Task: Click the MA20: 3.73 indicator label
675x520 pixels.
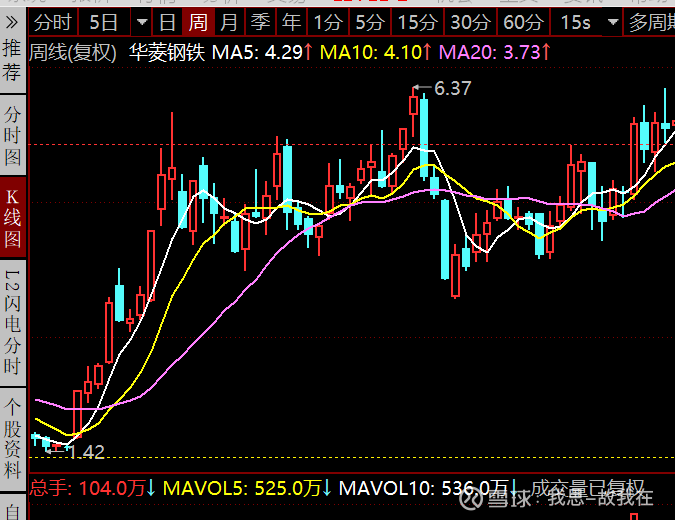Action: click(x=494, y=53)
